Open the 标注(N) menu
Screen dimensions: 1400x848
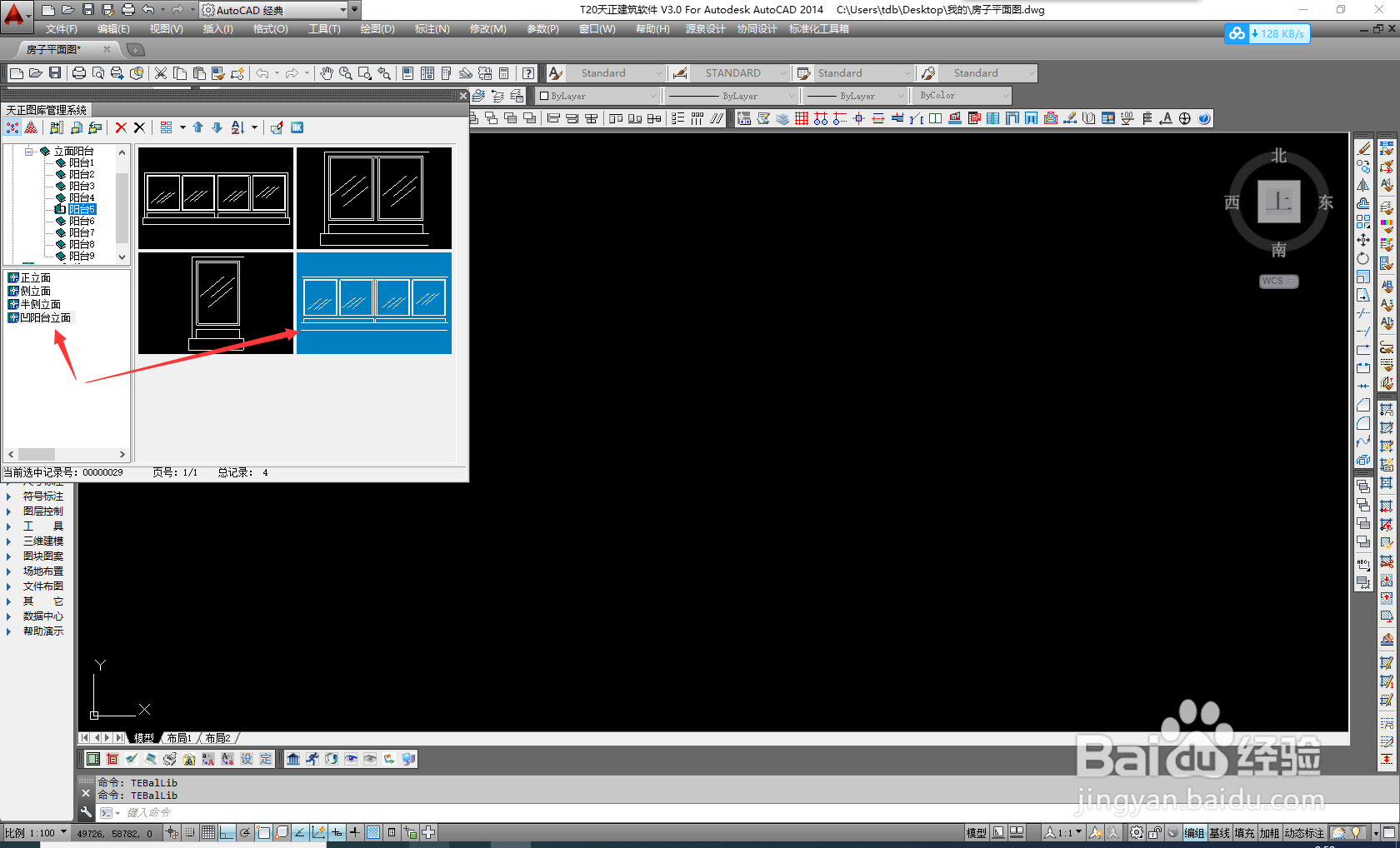pos(432,29)
